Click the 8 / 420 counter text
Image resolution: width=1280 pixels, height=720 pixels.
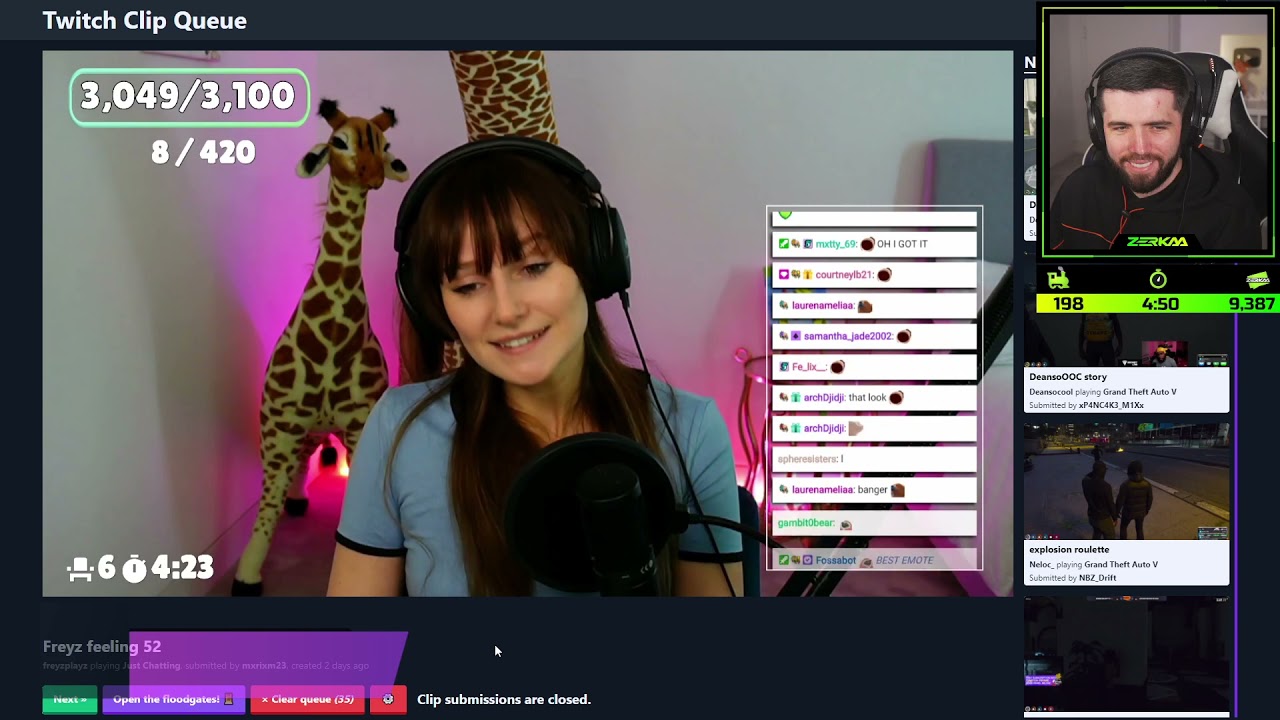(203, 152)
